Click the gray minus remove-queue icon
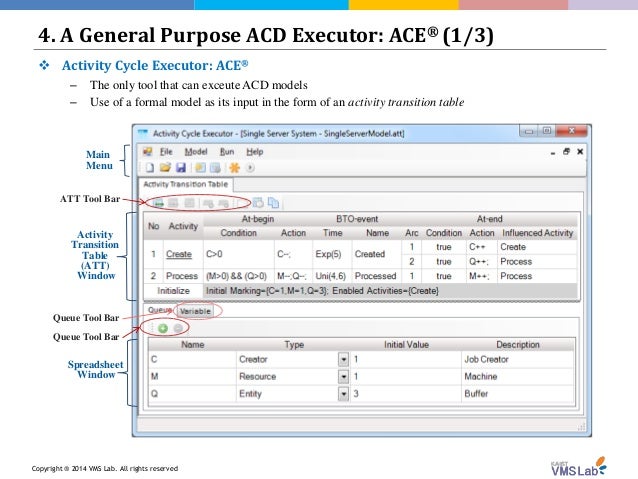 point(178,328)
